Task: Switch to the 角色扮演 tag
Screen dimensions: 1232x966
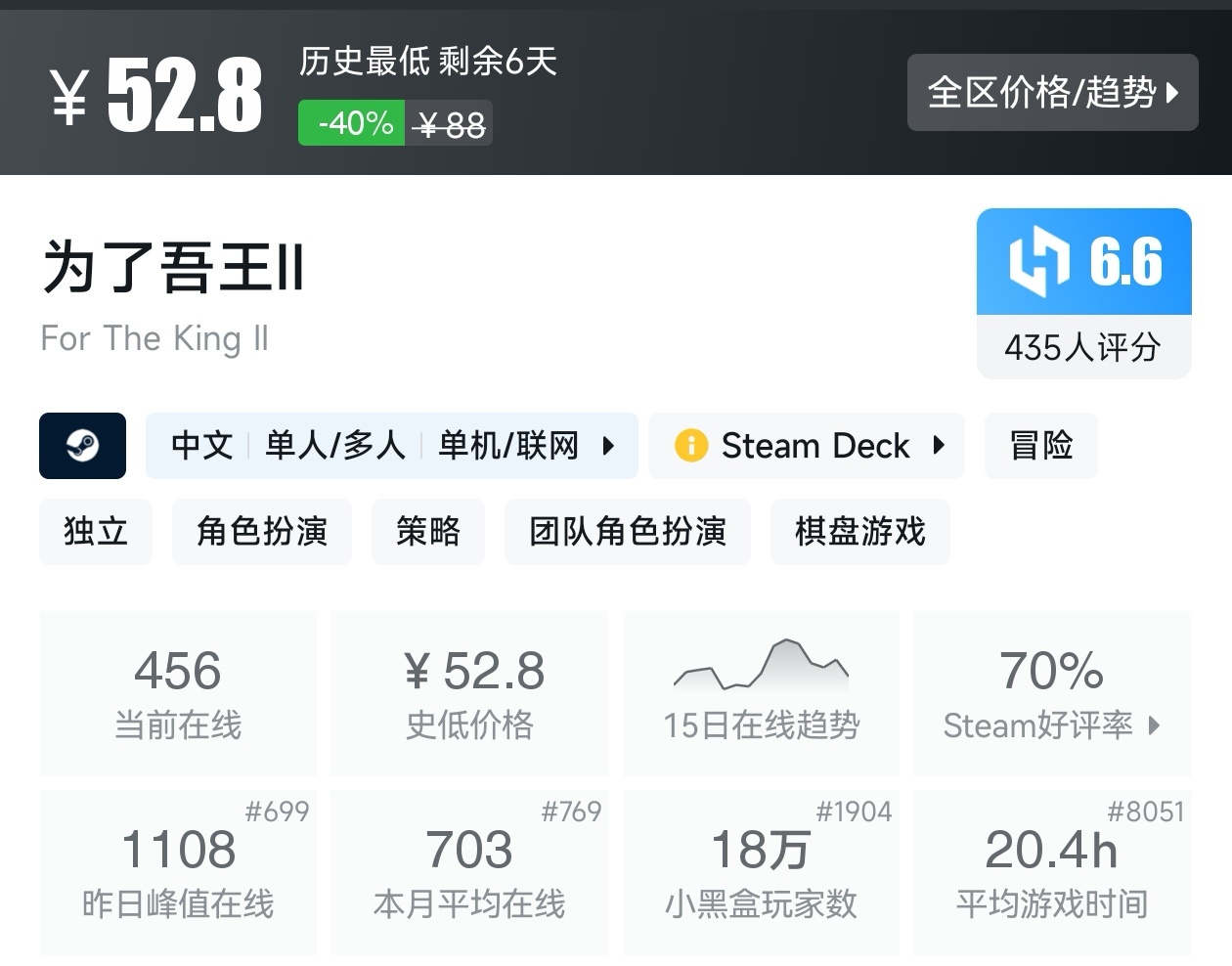Action: 261,532
